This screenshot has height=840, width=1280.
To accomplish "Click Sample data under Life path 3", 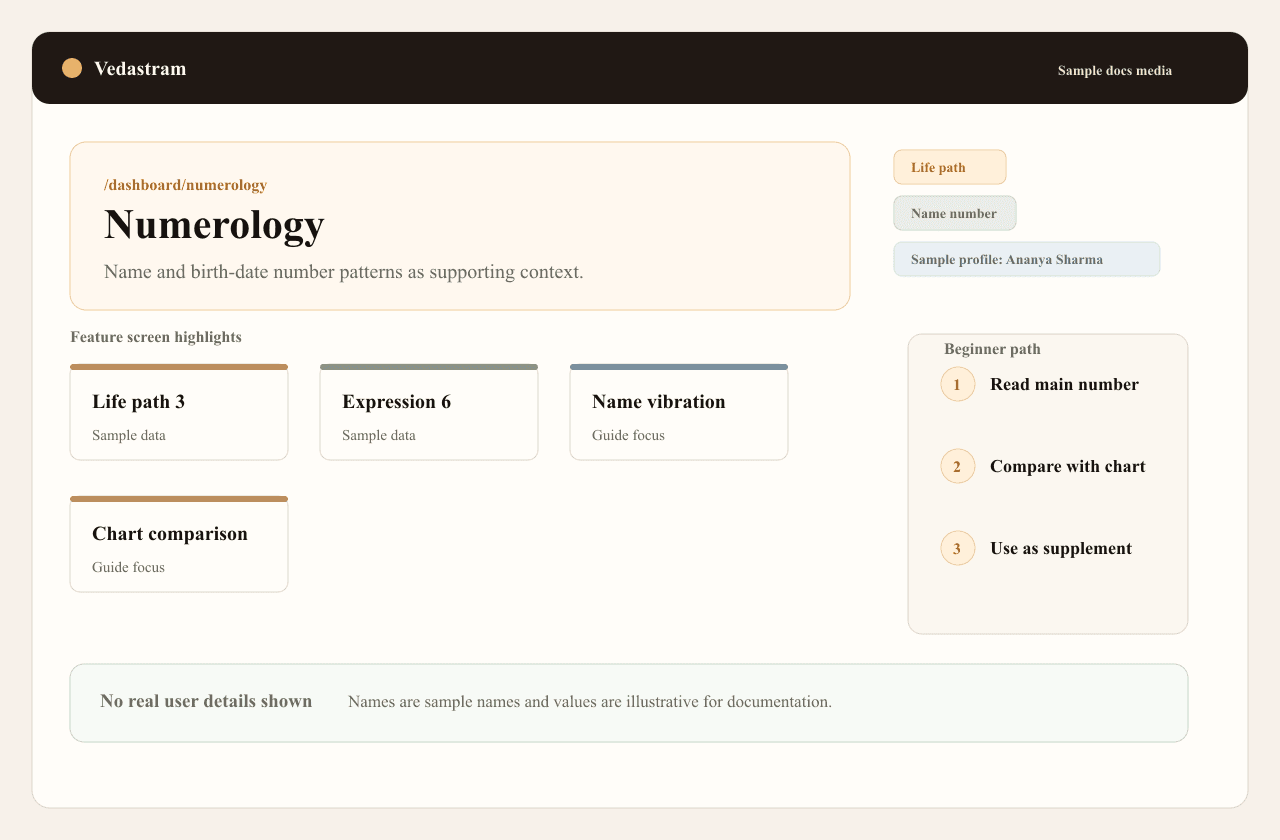I will point(129,436).
